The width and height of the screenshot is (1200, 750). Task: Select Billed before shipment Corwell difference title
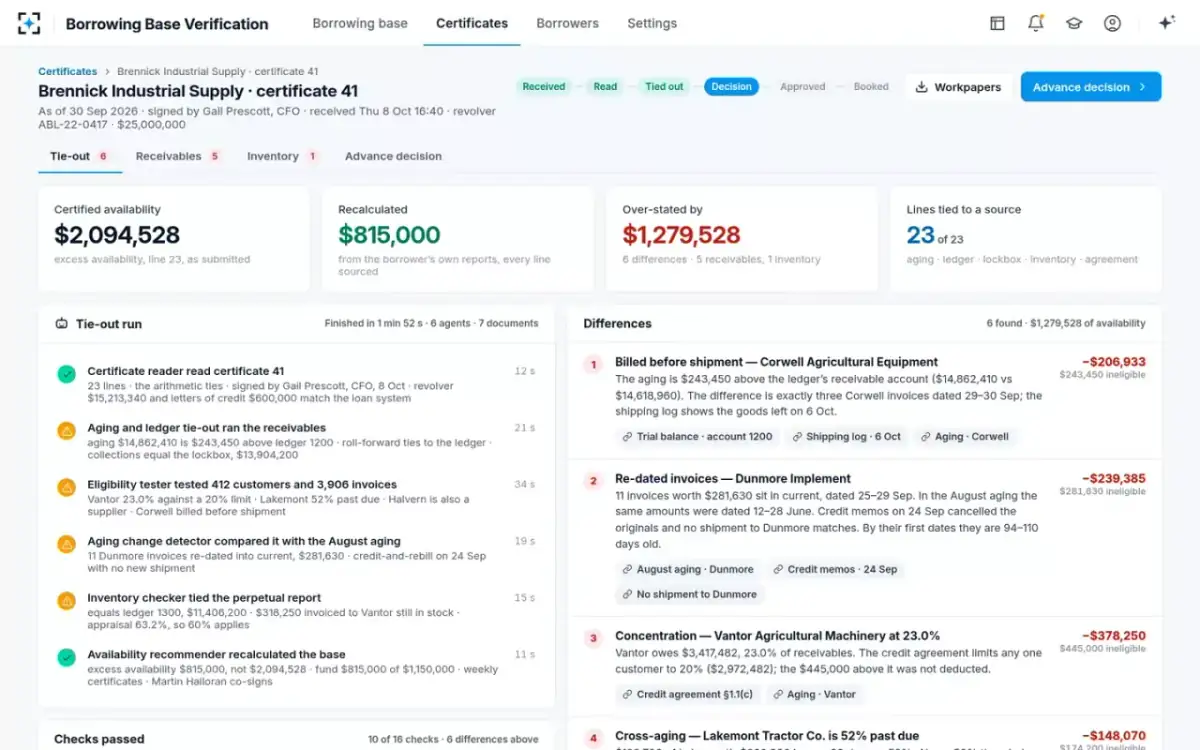click(x=776, y=362)
